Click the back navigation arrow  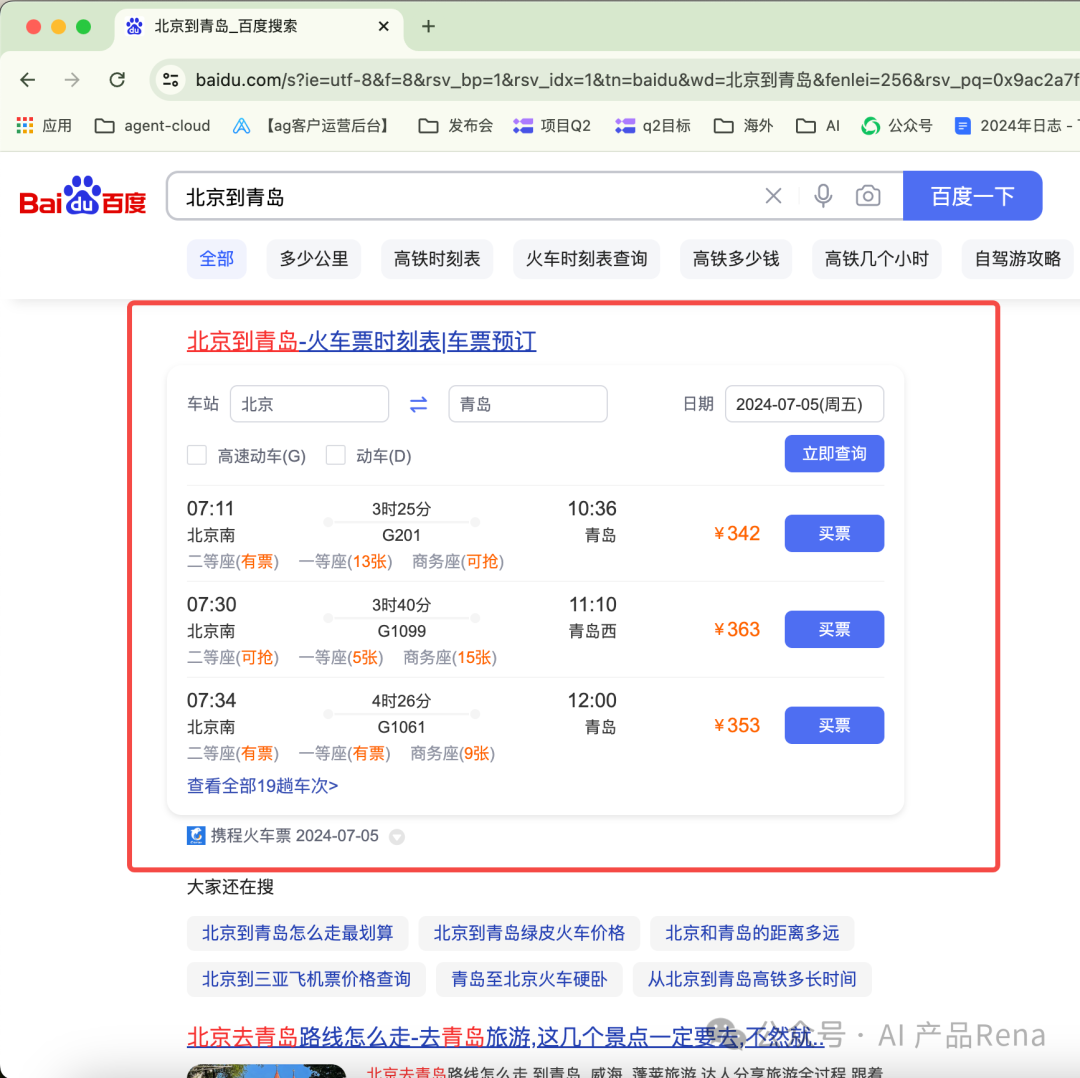(27, 79)
